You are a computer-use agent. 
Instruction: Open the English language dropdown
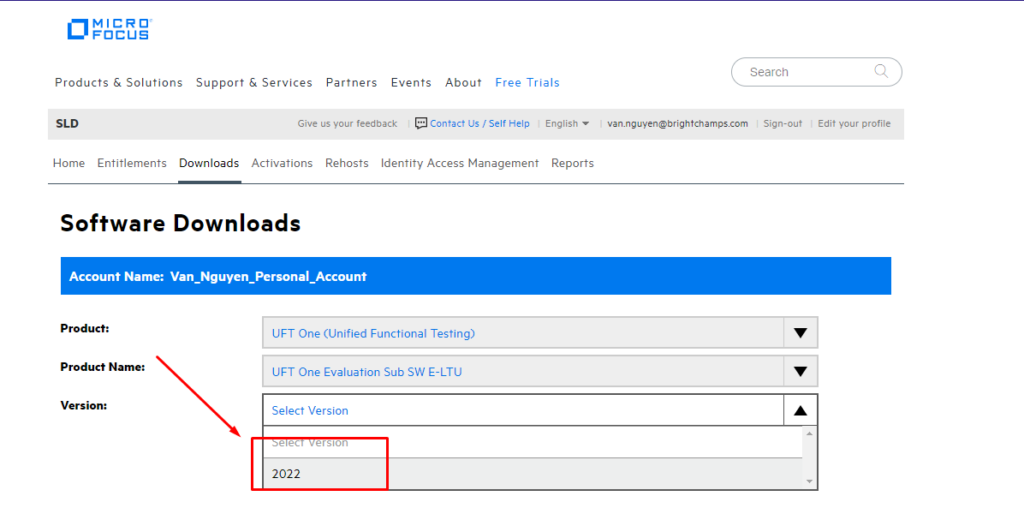click(567, 123)
